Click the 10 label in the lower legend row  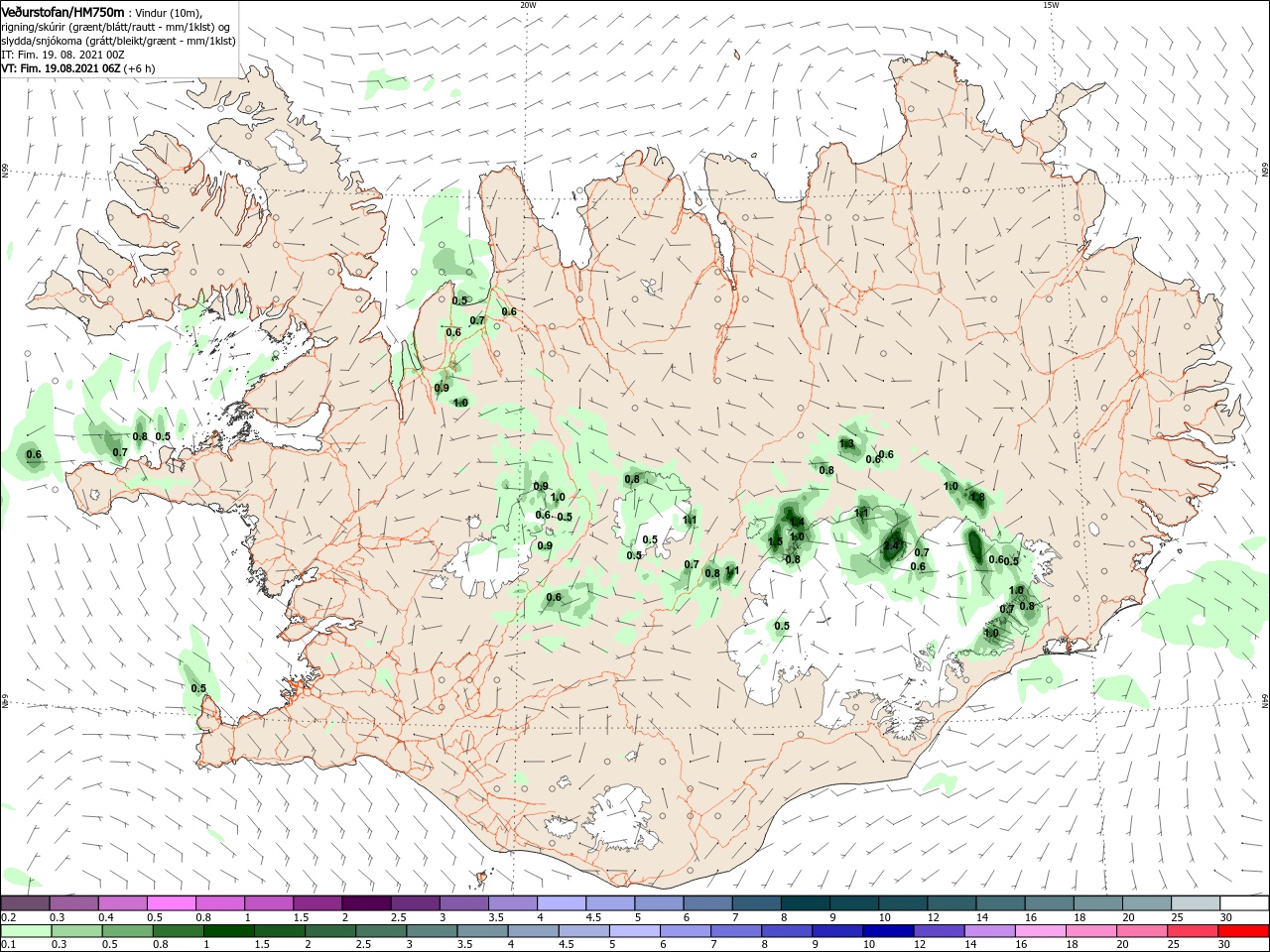tap(869, 944)
